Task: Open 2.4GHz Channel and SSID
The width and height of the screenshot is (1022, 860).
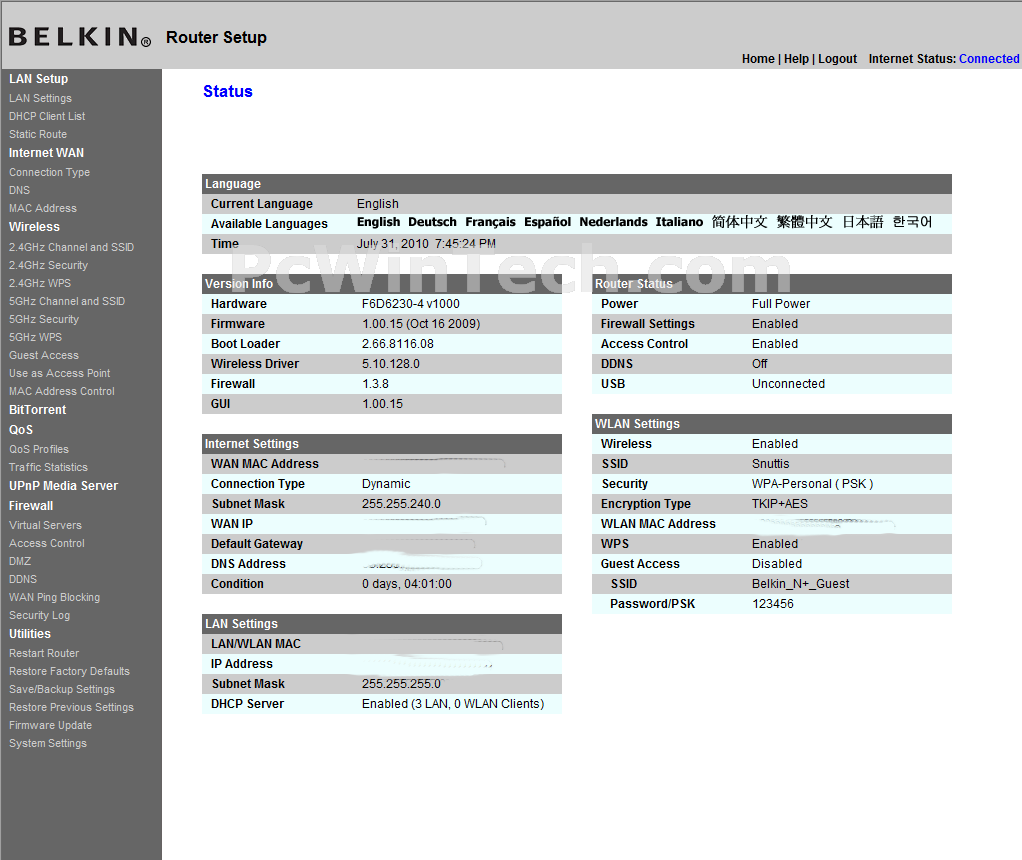Action: [72, 247]
